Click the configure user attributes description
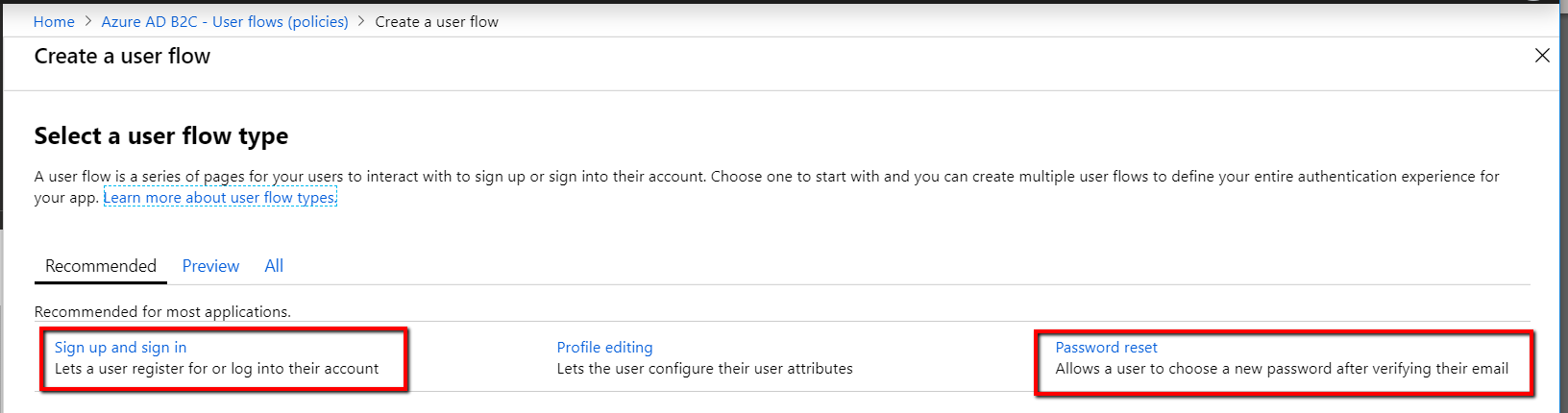 [x=704, y=369]
